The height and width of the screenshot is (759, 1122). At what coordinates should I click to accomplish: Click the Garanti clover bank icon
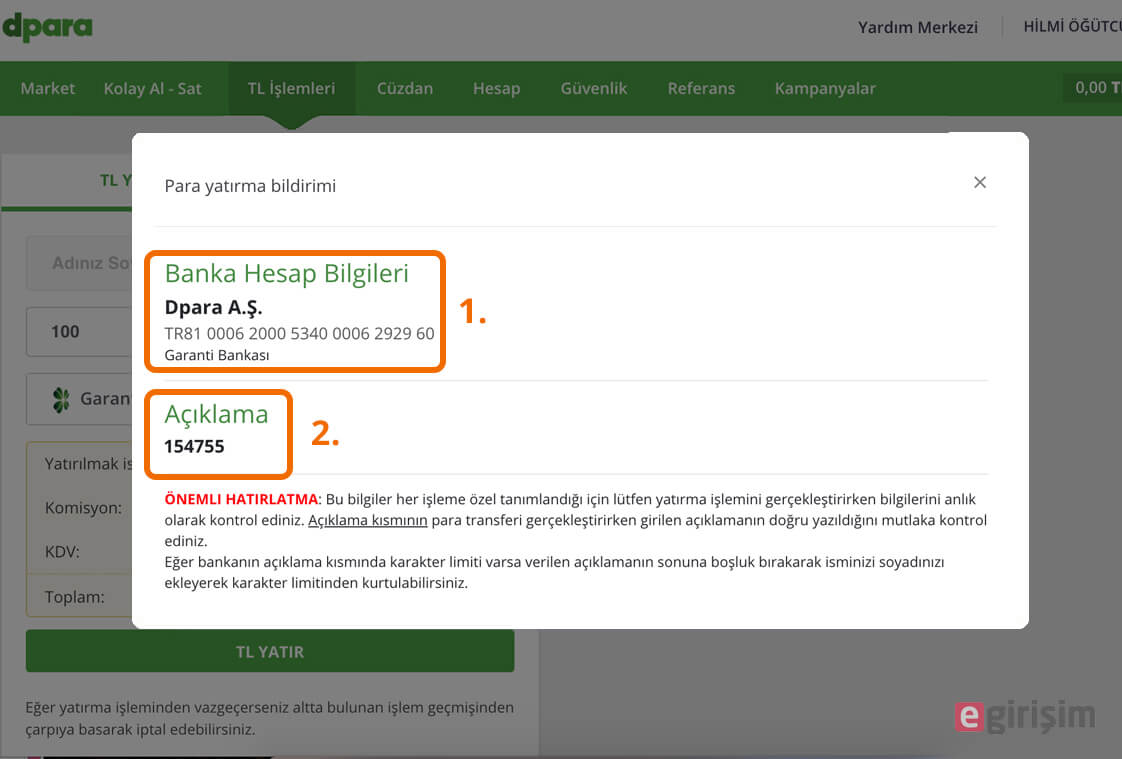coord(62,399)
